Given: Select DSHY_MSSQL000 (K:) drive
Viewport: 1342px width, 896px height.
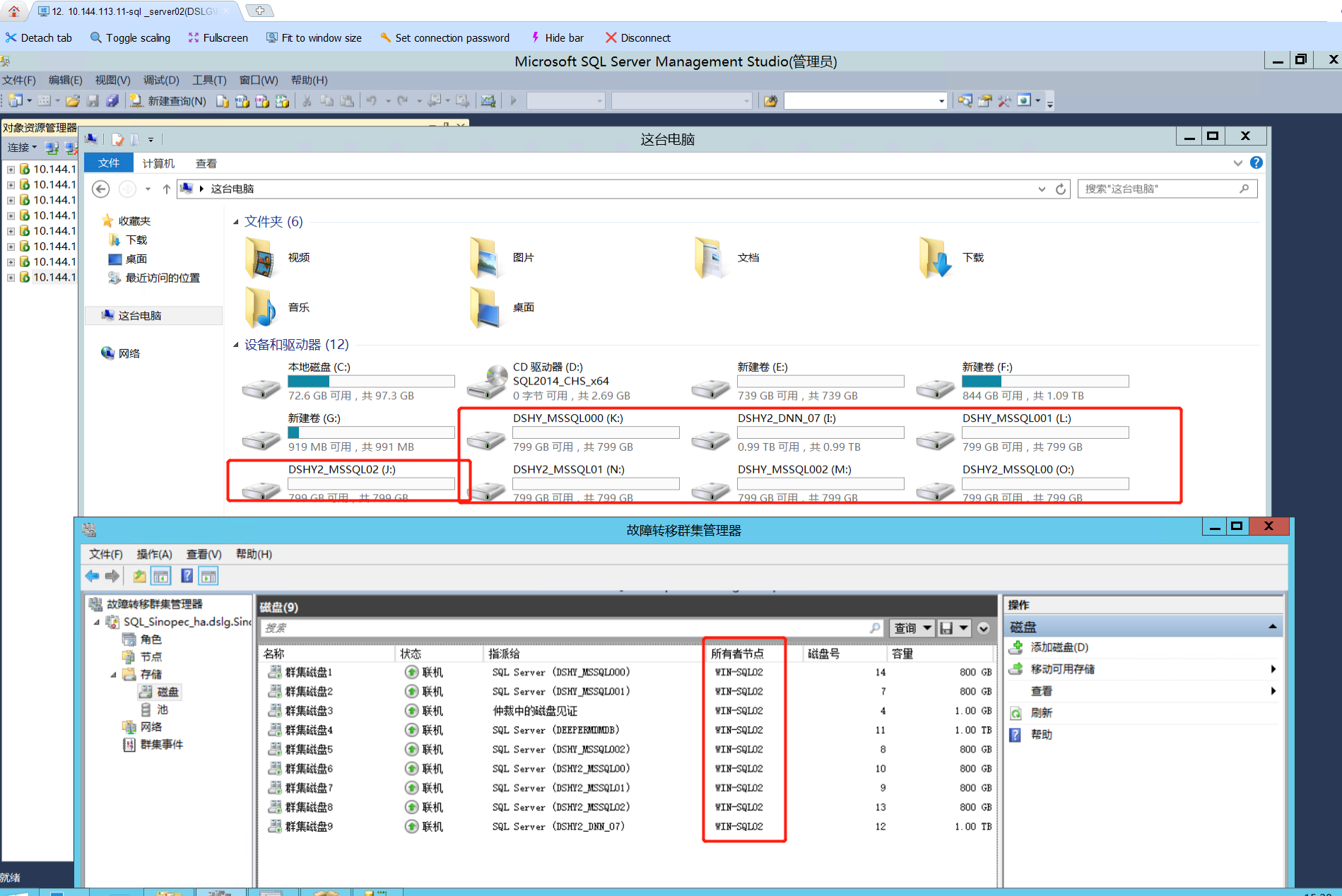Looking at the screenshot, I should [572, 432].
